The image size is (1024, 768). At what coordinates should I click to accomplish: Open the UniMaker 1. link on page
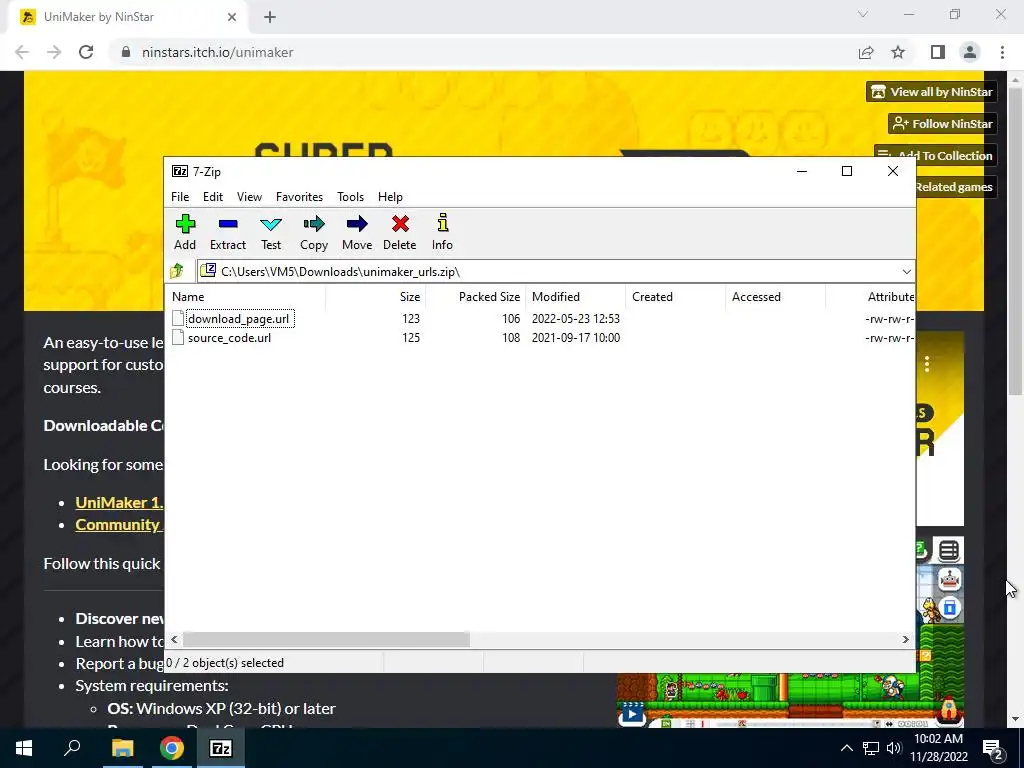(119, 502)
